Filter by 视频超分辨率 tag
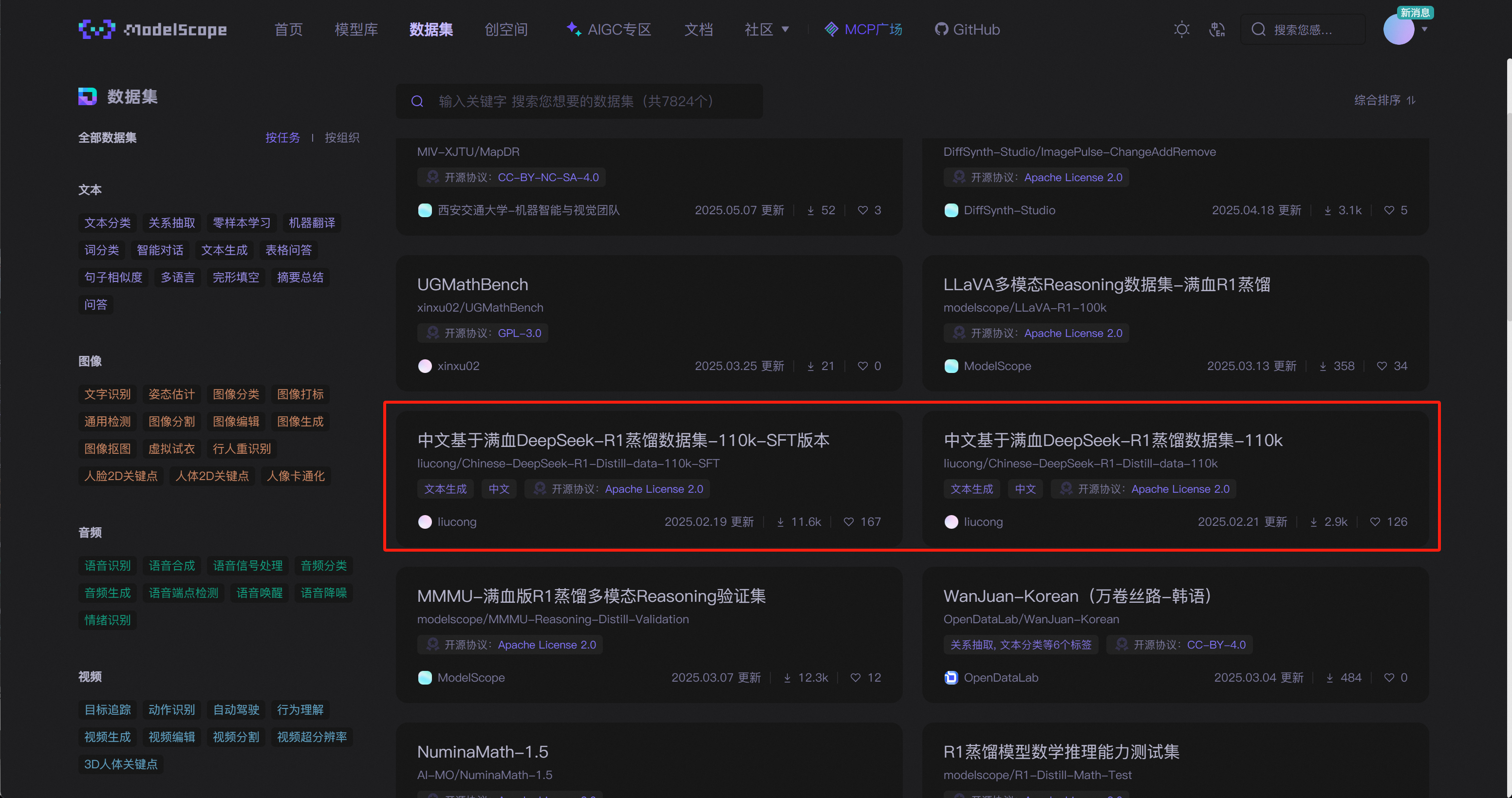The width and height of the screenshot is (1512, 798). pos(312,737)
